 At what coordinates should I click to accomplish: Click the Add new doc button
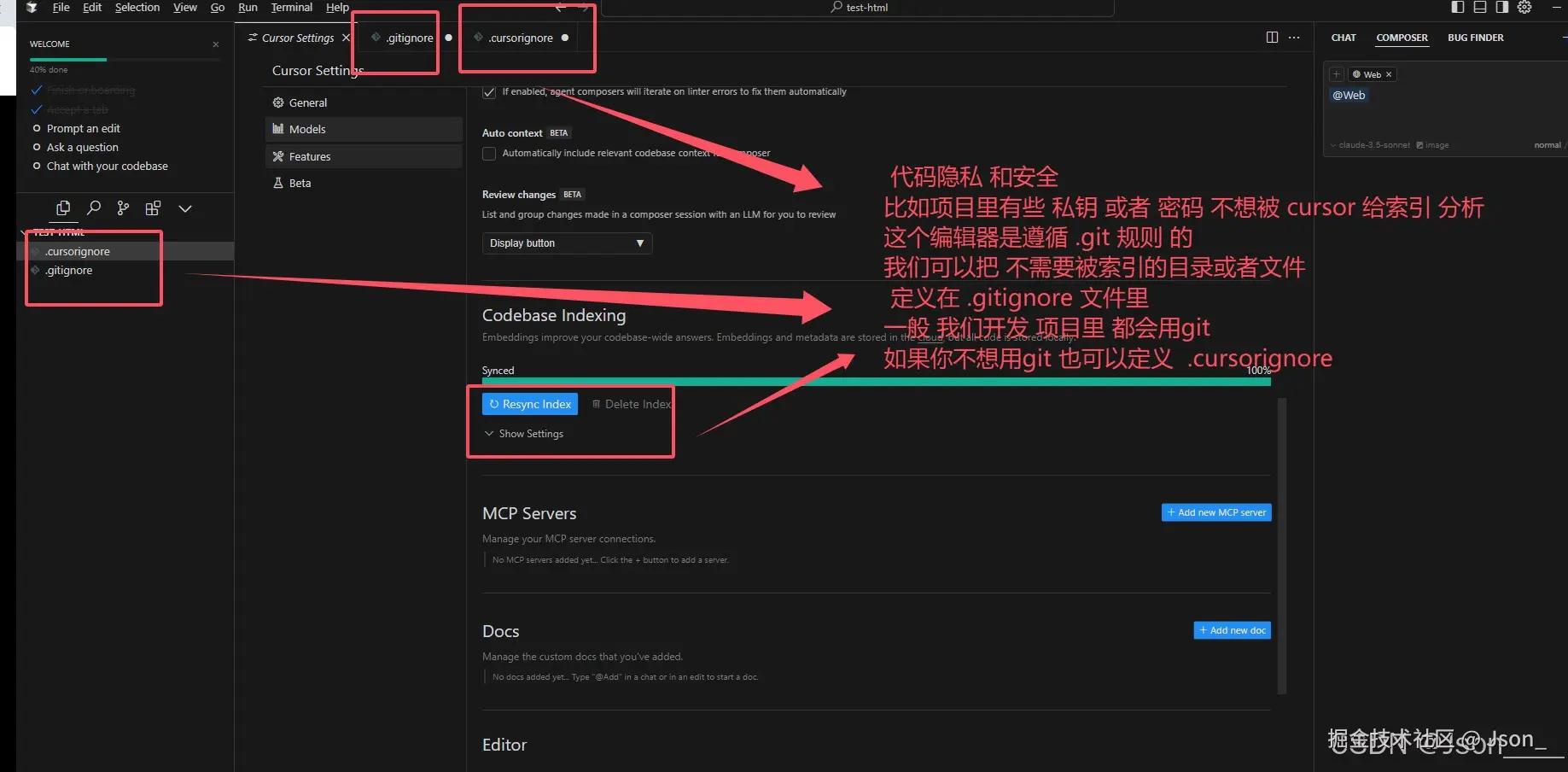click(1233, 630)
